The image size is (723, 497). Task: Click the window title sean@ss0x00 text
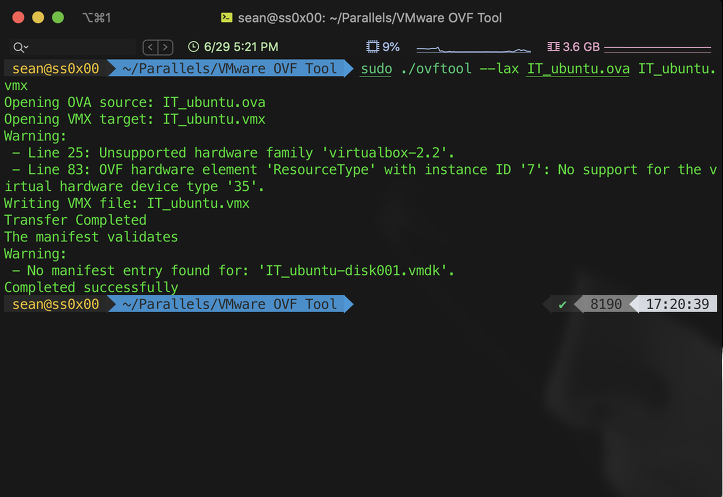coord(369,18)
